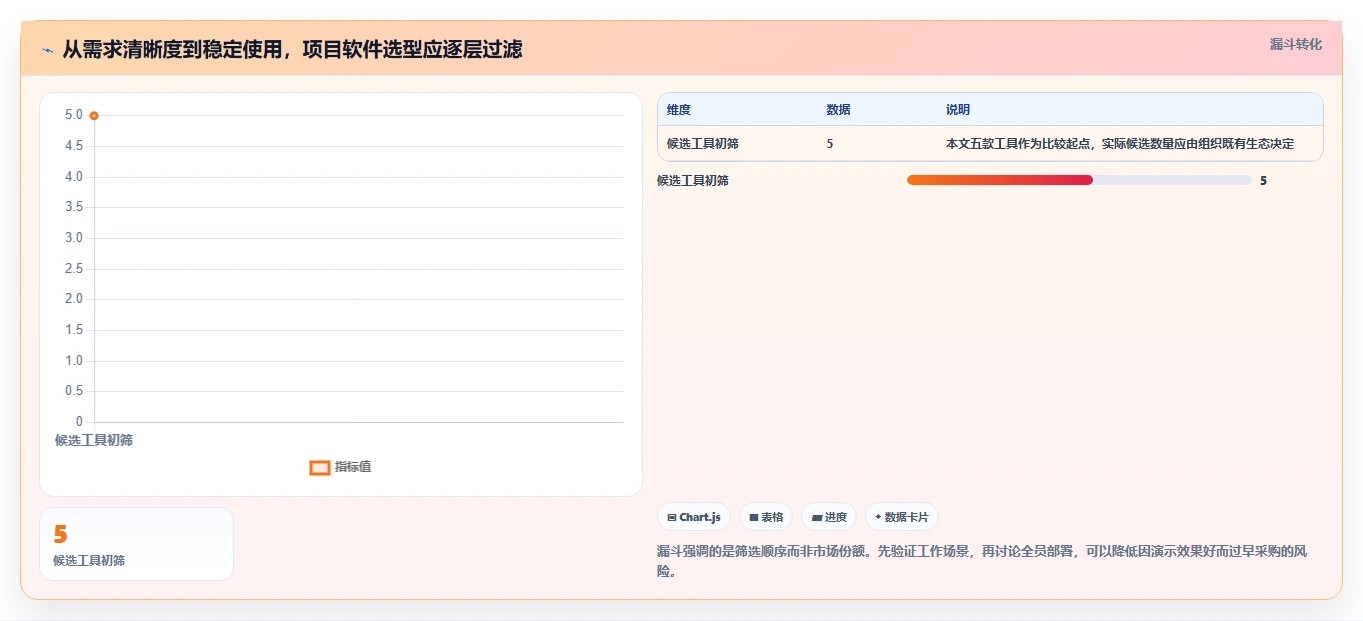1363x621 pixels.
Task: Click the page title 从需求清晰度到稳定使用
Action: tap(292, 50)
